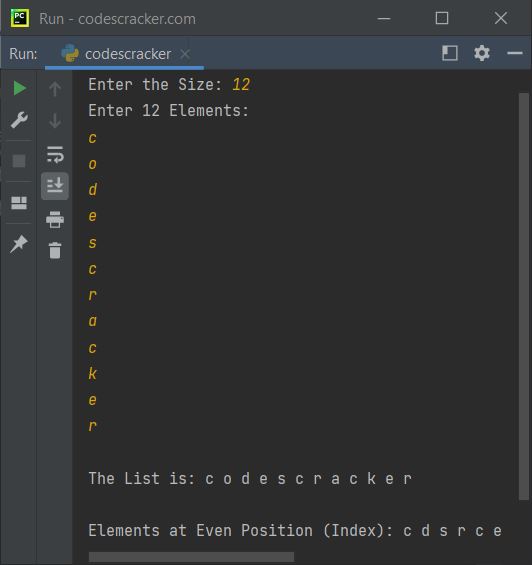This screenshot has width=532, height=565.
Task: Pin the run tab with pin icon
Action: [x=19, y=244]
